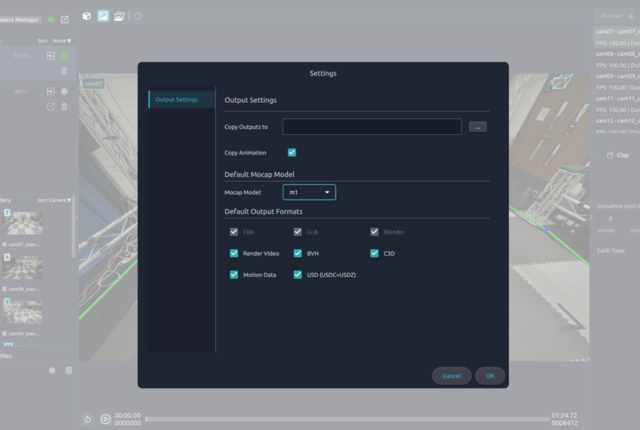Uncheck the C3D format checkbox
The image size is (640, 430).
[x=374, y=253]
